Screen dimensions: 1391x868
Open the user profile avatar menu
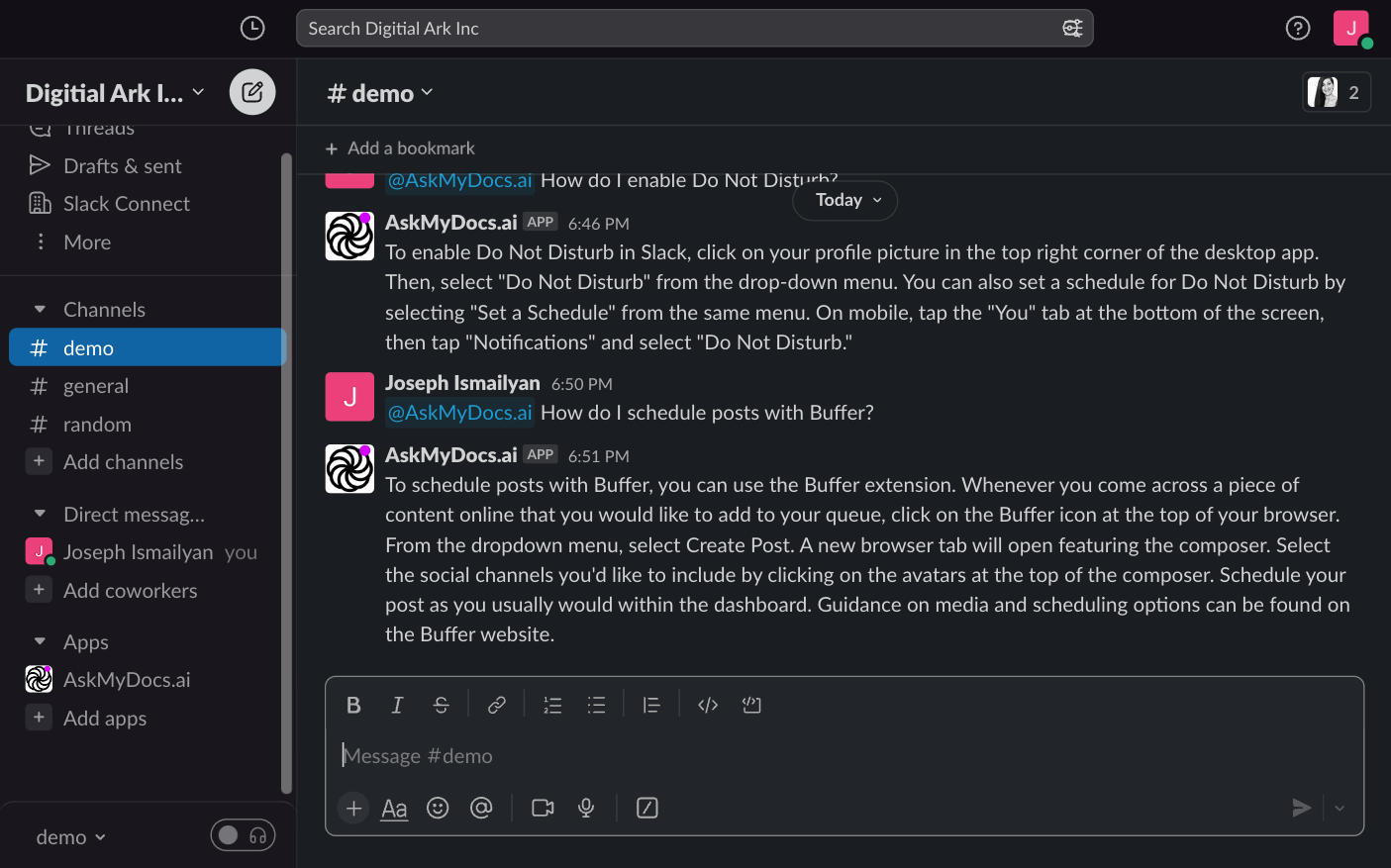(x=1351, y=29)
